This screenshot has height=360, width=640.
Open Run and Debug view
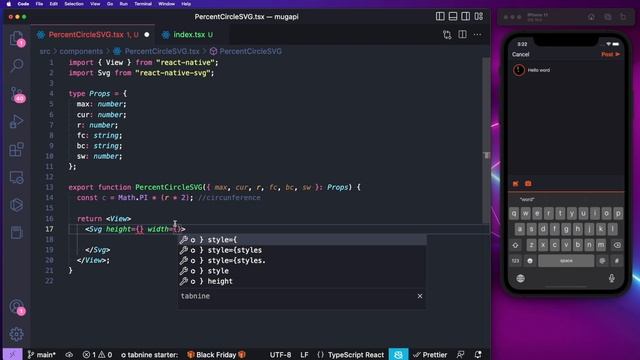[17, 121]
